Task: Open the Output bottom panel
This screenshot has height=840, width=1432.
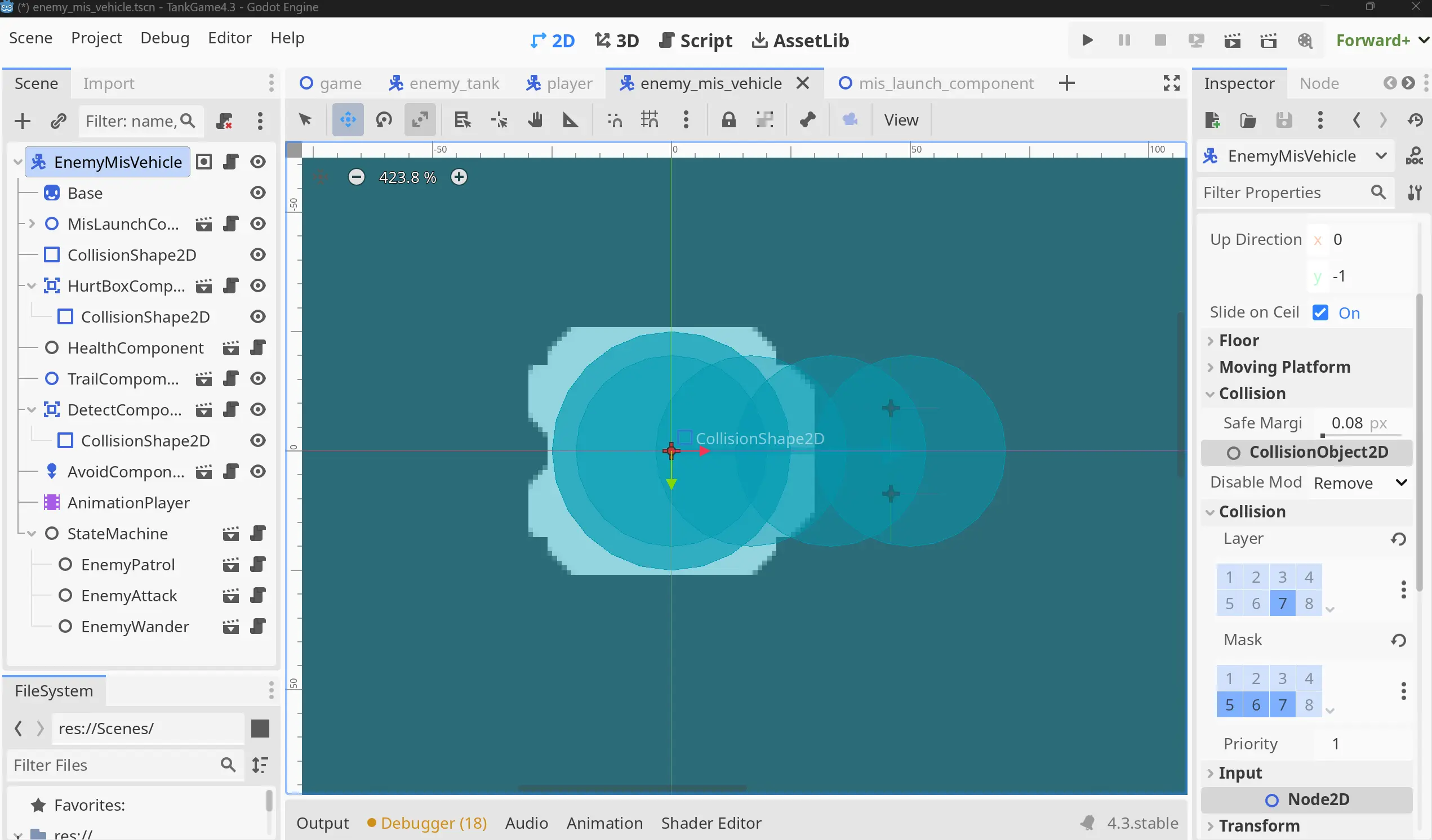Action: [x=323, y=824]
